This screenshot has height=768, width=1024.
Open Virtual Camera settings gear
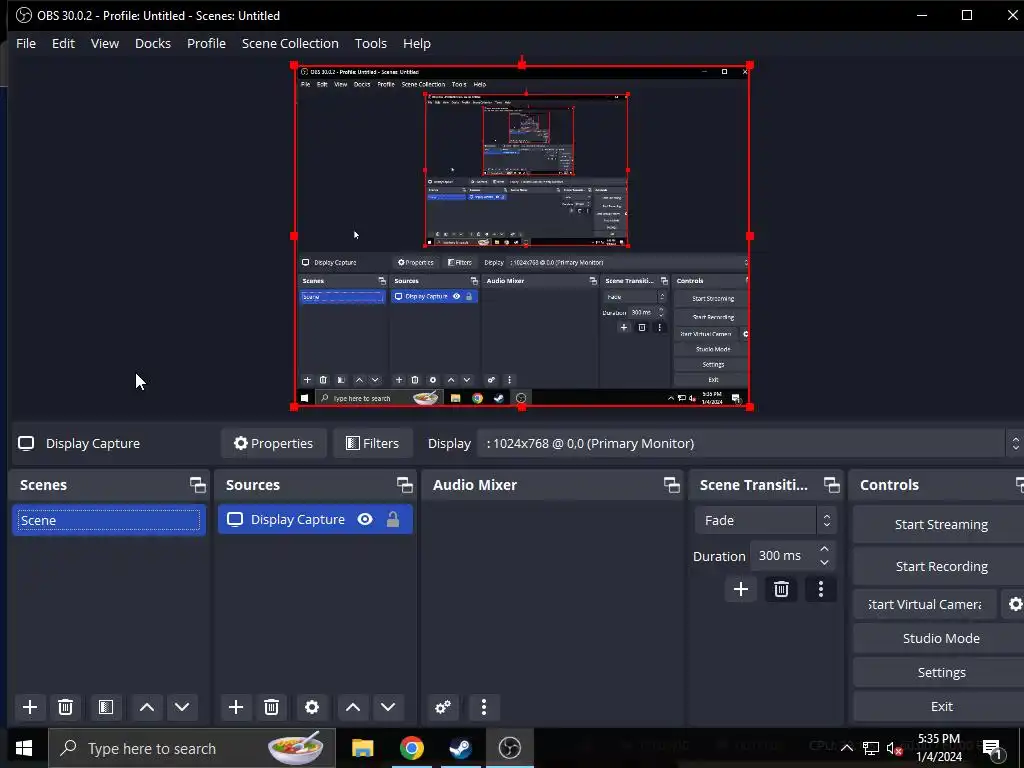tap(1014, 604)
